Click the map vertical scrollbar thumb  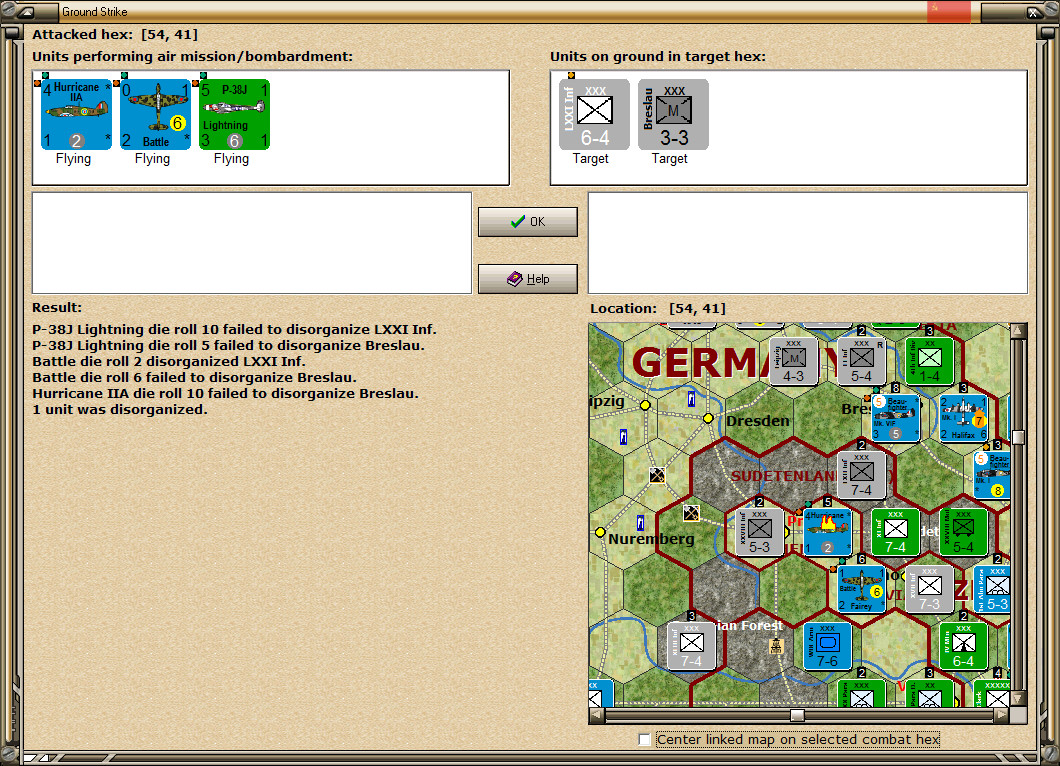coord(1019,437)
